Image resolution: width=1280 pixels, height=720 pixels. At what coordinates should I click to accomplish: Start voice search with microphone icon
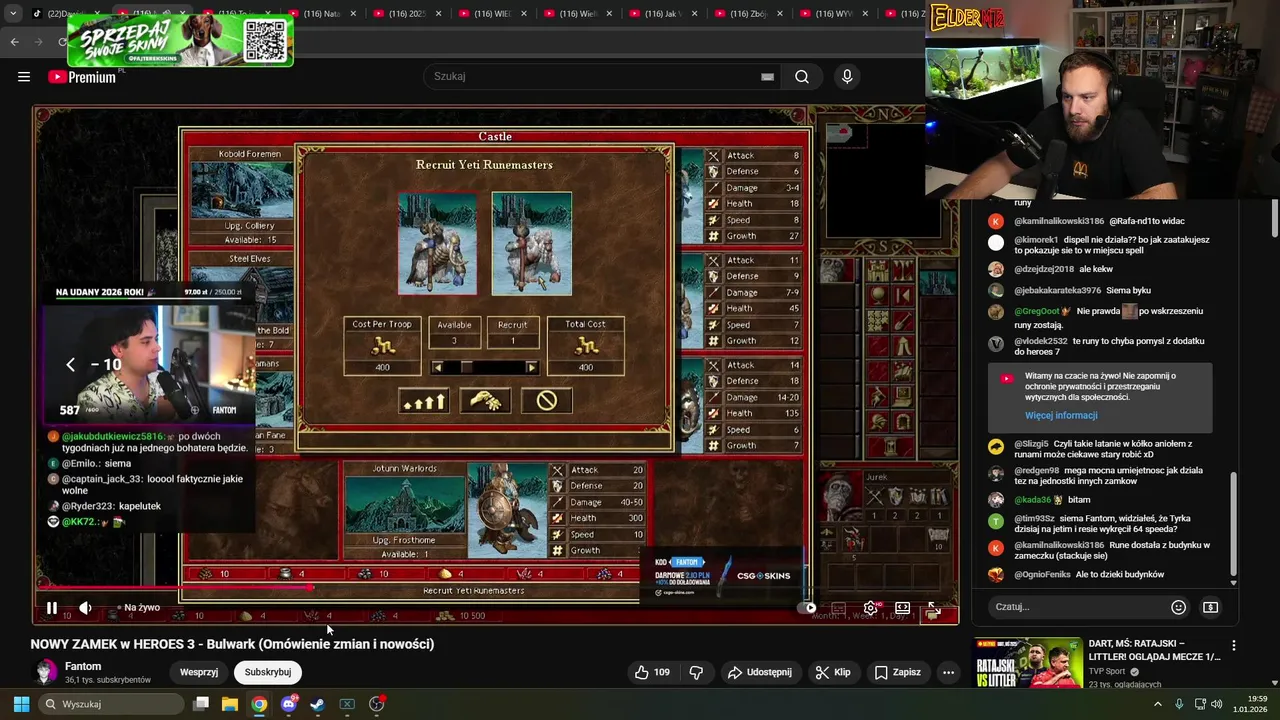[847, 77]
